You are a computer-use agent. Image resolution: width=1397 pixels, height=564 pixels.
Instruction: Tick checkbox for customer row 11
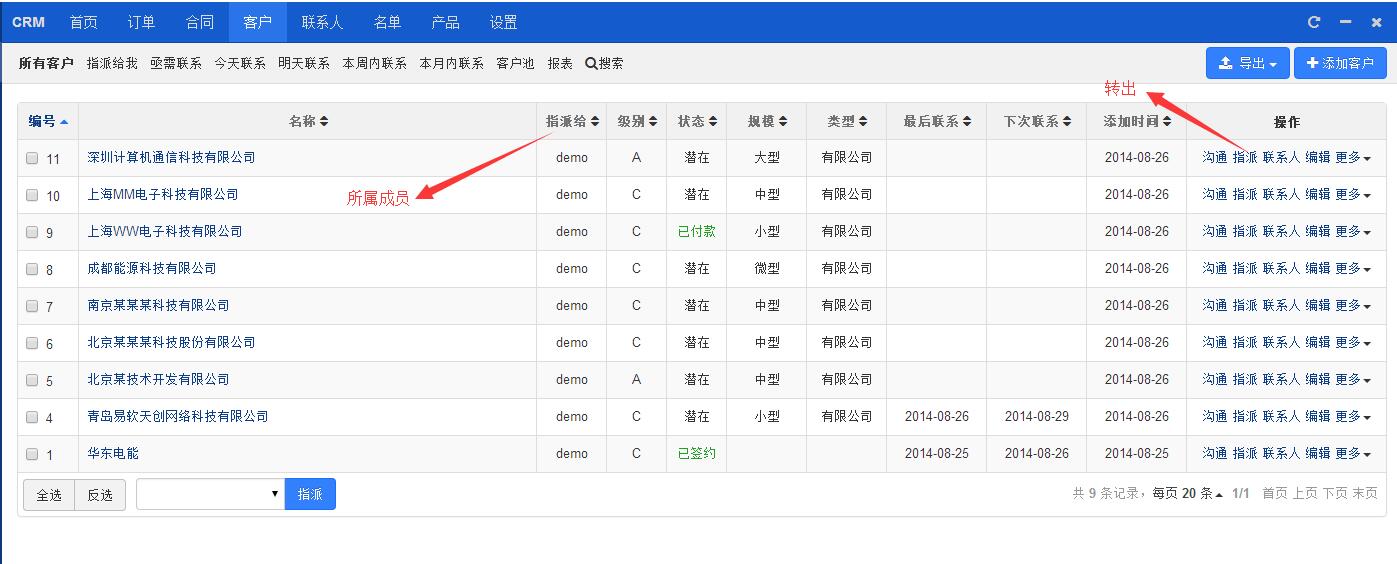coord(32,158)
